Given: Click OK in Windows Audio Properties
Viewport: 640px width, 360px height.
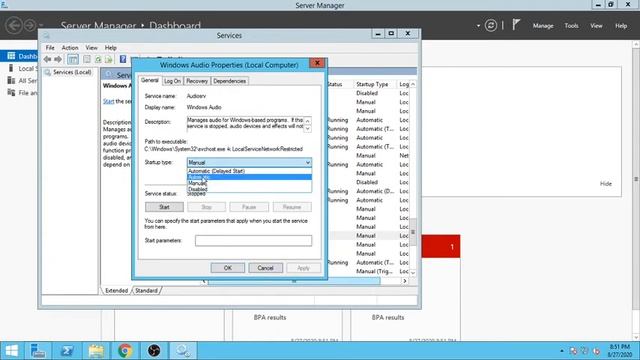Looking at the screenshot, I should click(x=228, y=268).
